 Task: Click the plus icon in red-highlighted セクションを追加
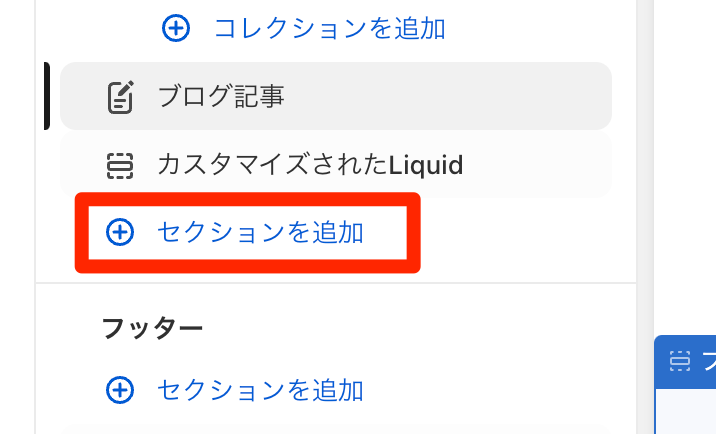[120, 232]
